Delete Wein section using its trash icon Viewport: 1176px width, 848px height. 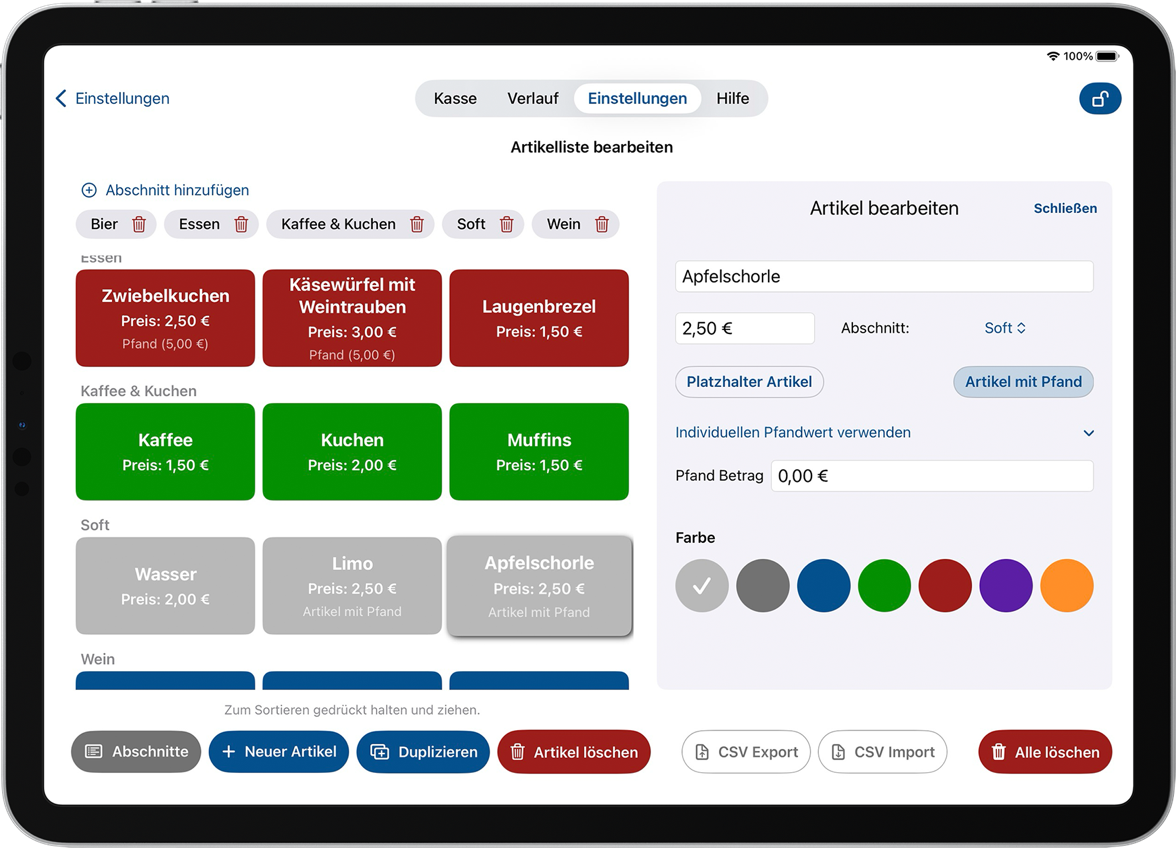pyautogui.click(x=602, y=224)
